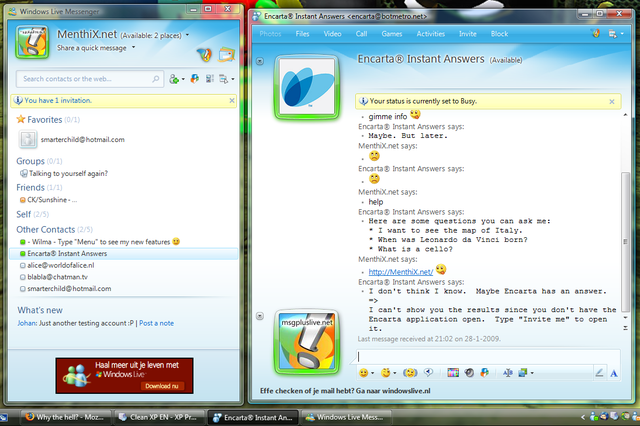640x426 pixels.
Task: Click the colorful grid icon in chat toolbar
Action: coord(453,373)
